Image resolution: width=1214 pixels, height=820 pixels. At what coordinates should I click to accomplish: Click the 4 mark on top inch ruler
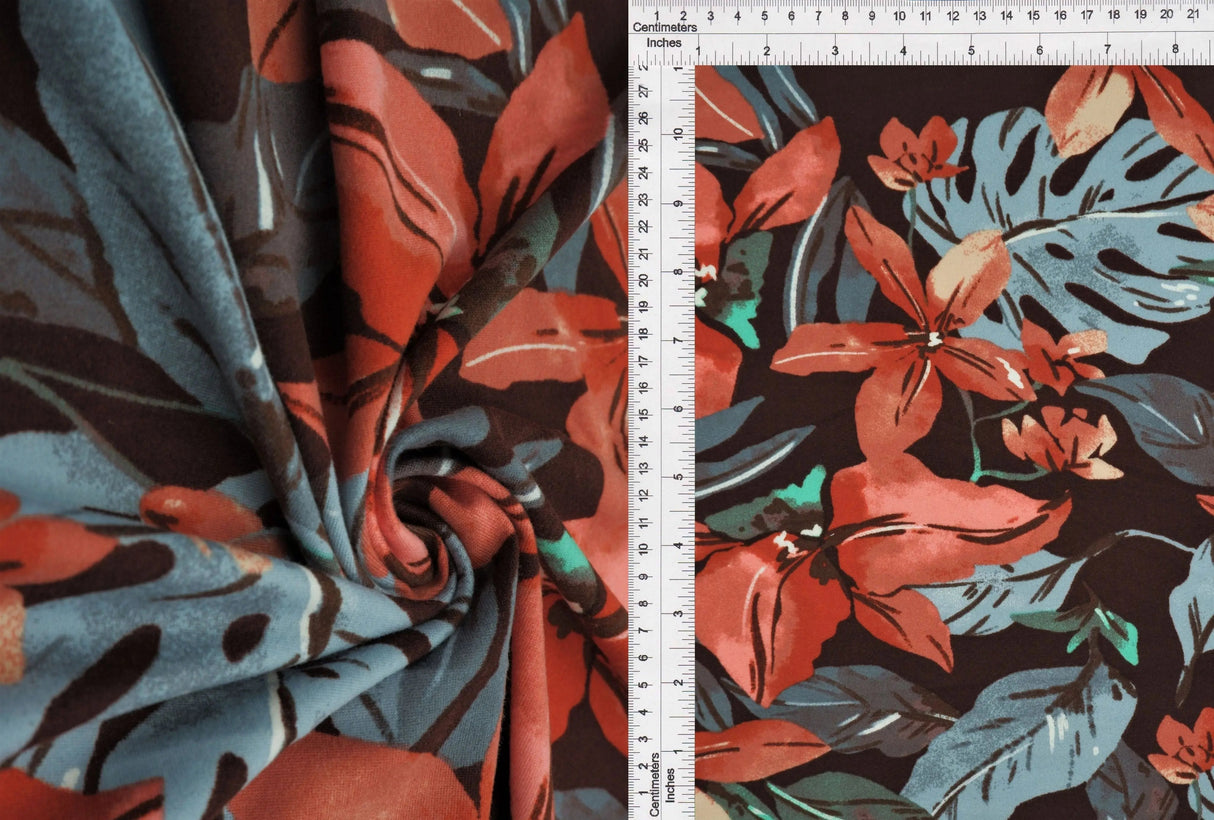pyautogui.click(x=903, y=50)
